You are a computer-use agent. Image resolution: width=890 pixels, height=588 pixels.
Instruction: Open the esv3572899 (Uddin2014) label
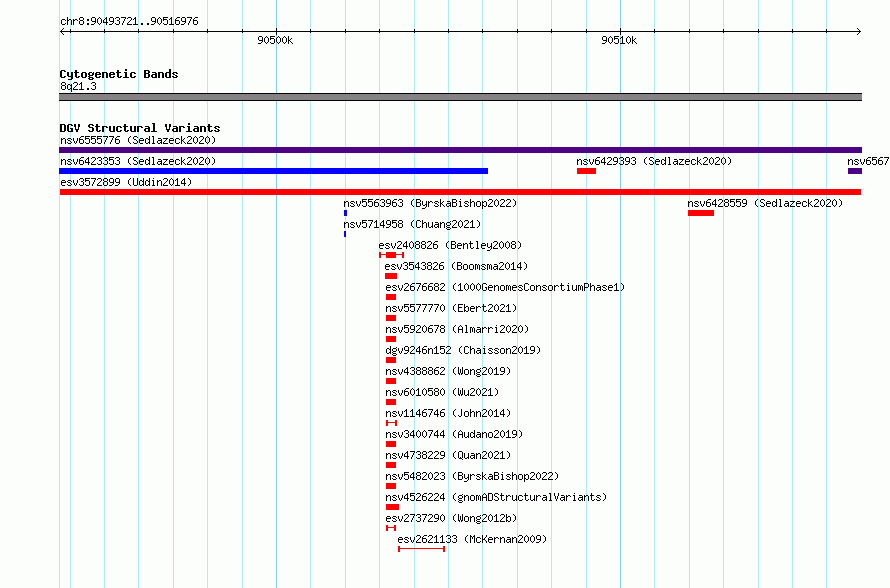126,182
